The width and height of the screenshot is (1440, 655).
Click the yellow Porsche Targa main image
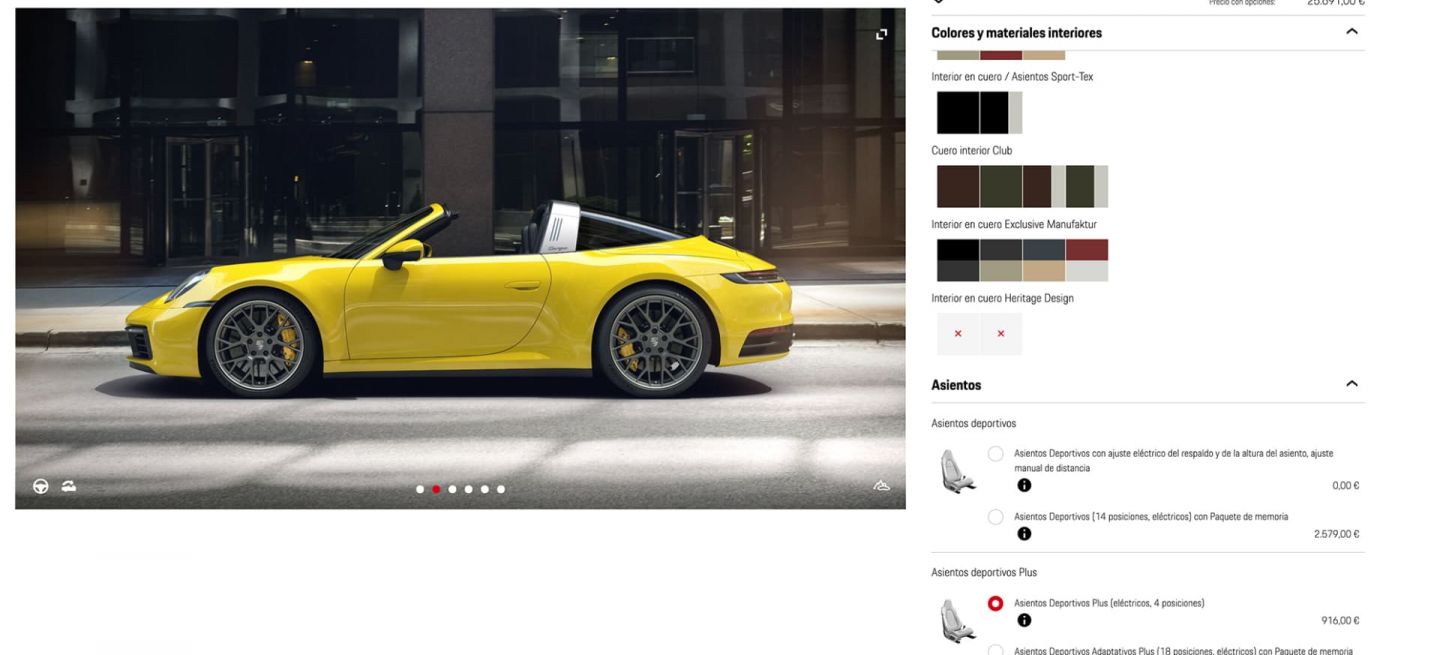[460, 259]
